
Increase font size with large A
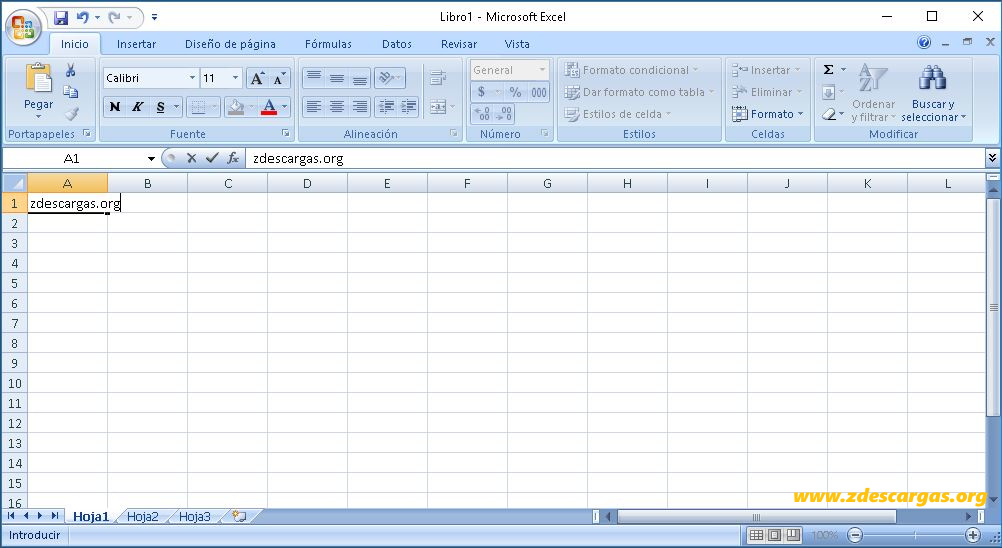tap(257, 79)
